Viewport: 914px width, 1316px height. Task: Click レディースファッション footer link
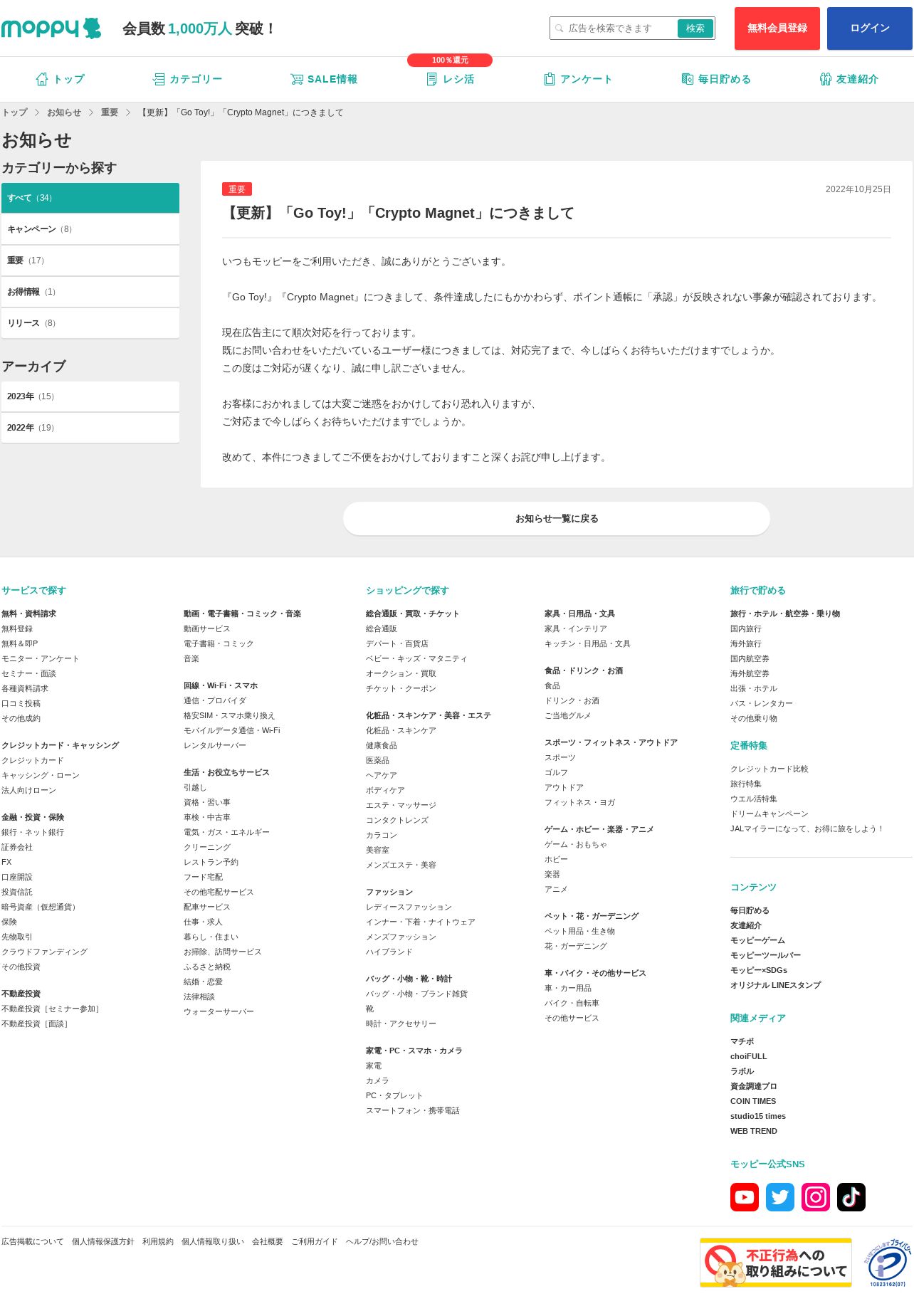pos(409,907)
